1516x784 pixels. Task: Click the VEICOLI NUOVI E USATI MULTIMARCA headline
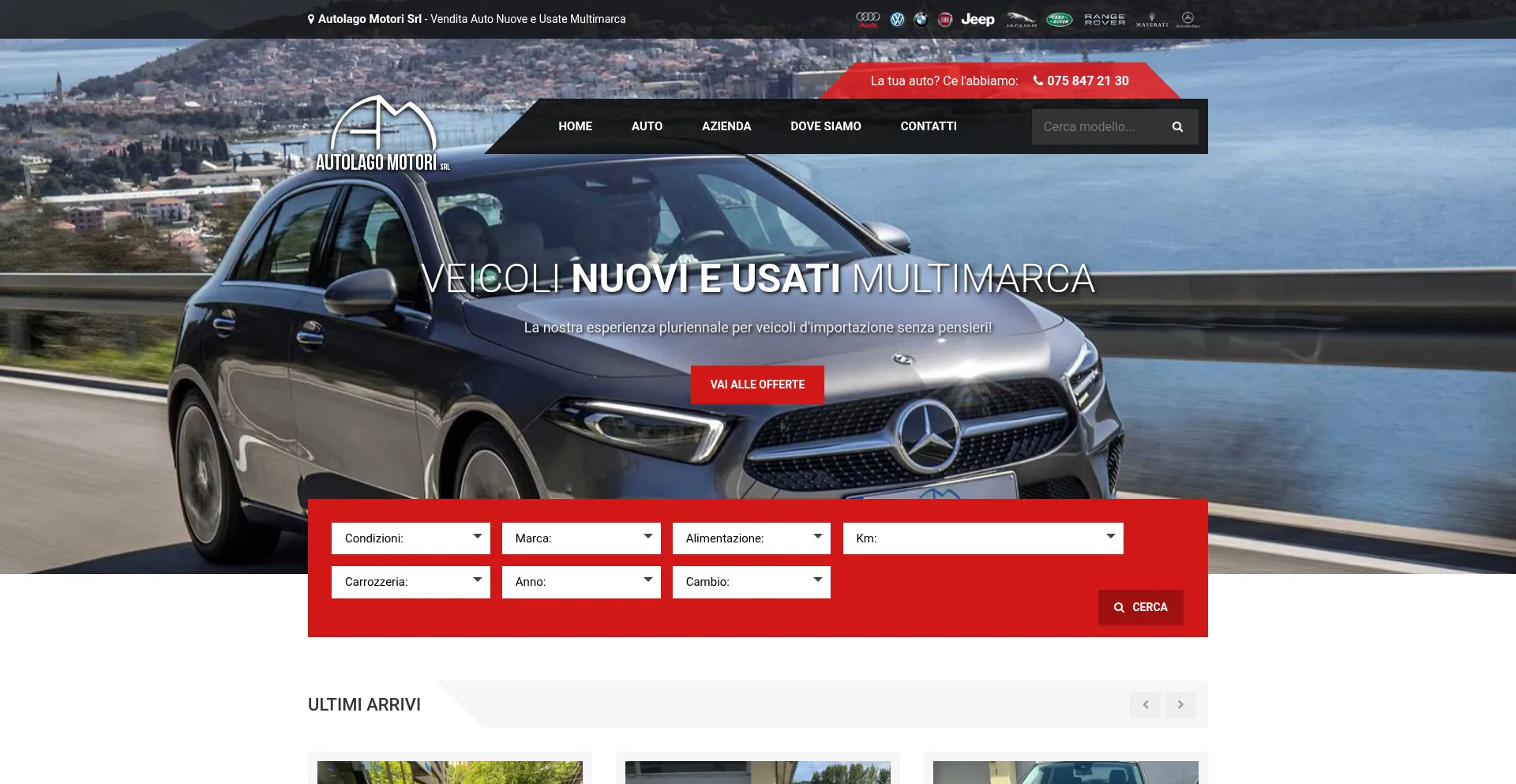point(758,279)
